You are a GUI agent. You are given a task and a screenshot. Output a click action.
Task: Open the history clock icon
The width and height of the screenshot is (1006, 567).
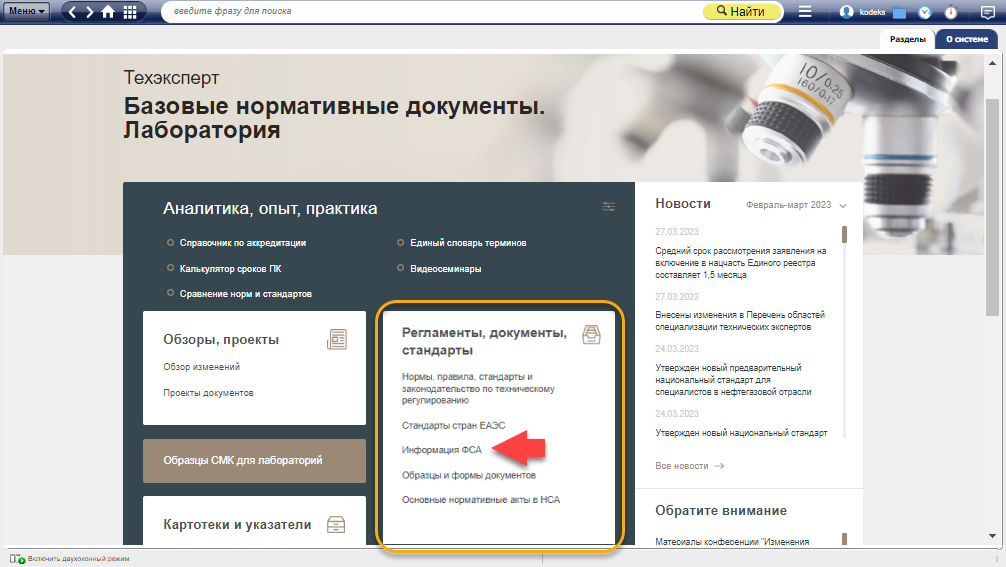point(925,12)
